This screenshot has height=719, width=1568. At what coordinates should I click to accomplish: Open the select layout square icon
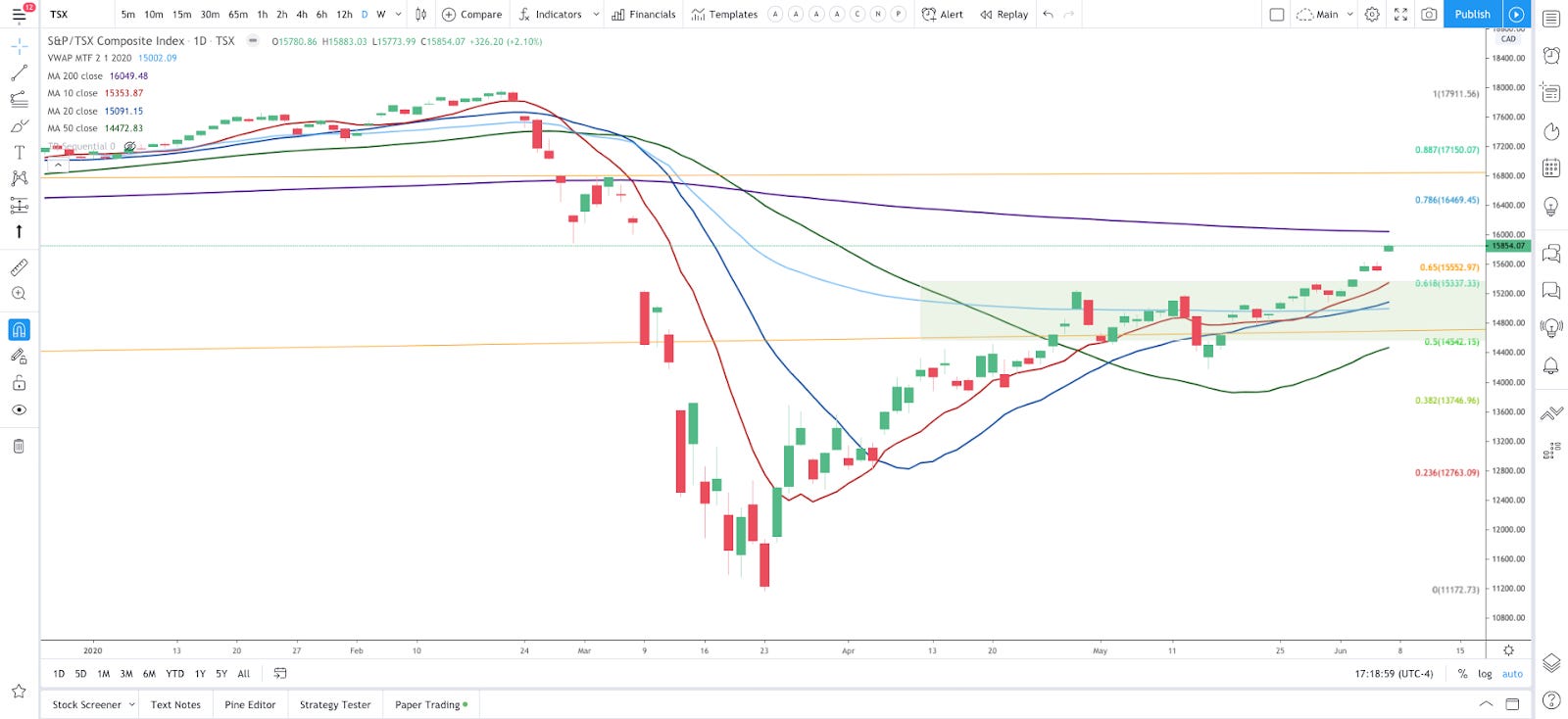[x=1276, y=15]
